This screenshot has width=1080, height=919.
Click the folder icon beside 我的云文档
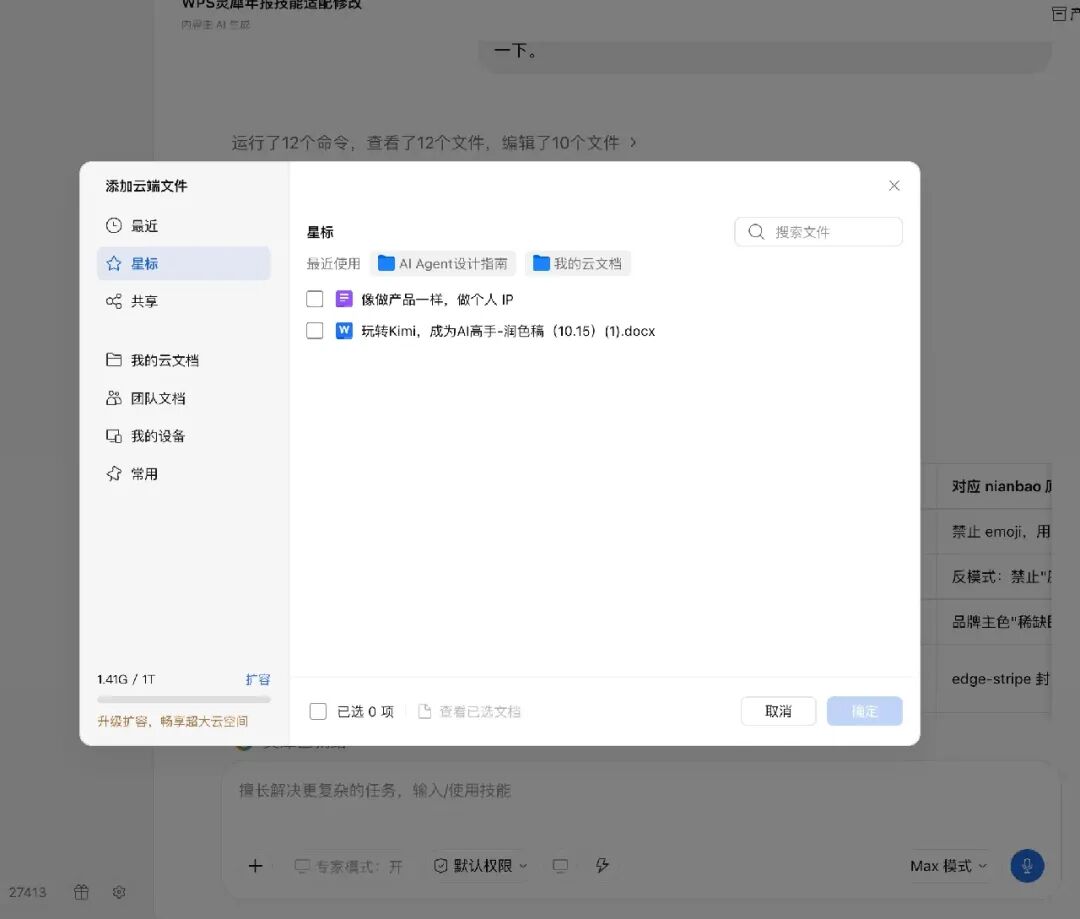[x=114, y=360]
